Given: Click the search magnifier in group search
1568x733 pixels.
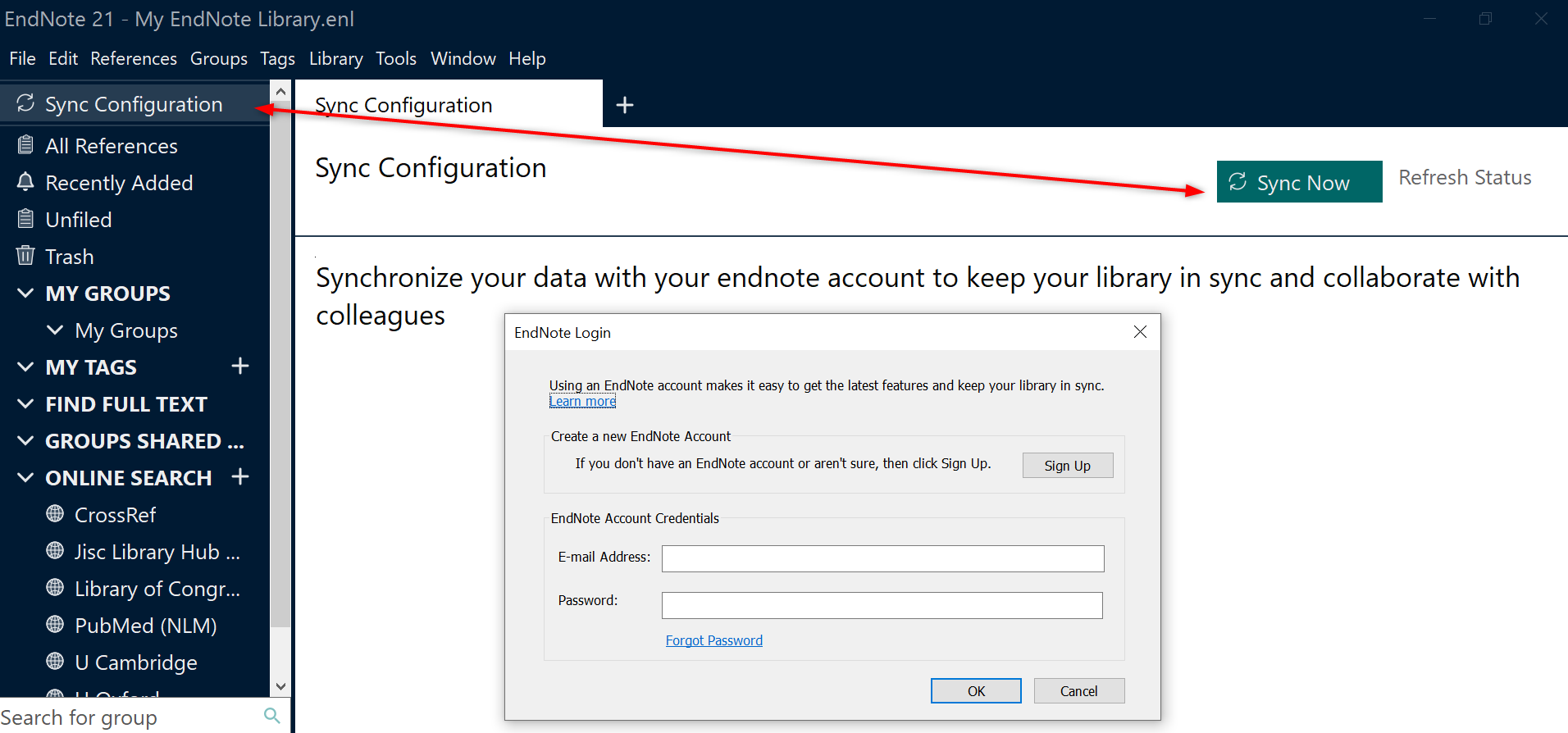Looking at the screenshot, I should click(x=272, y=716).
